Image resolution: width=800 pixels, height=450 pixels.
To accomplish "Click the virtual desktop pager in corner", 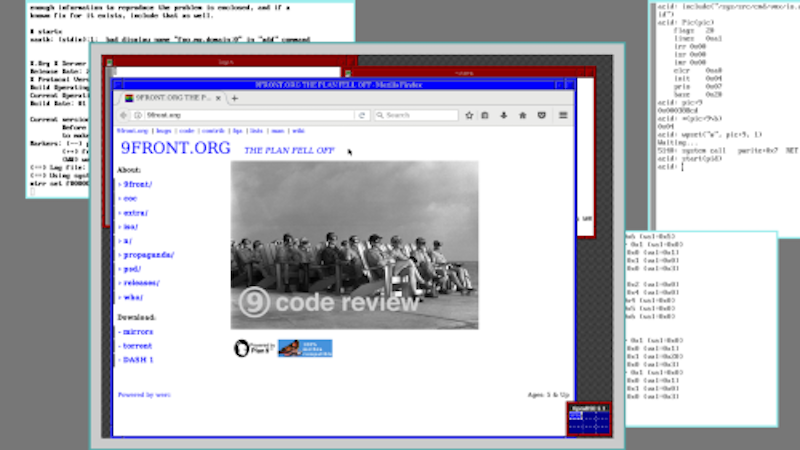I will 589,420.
